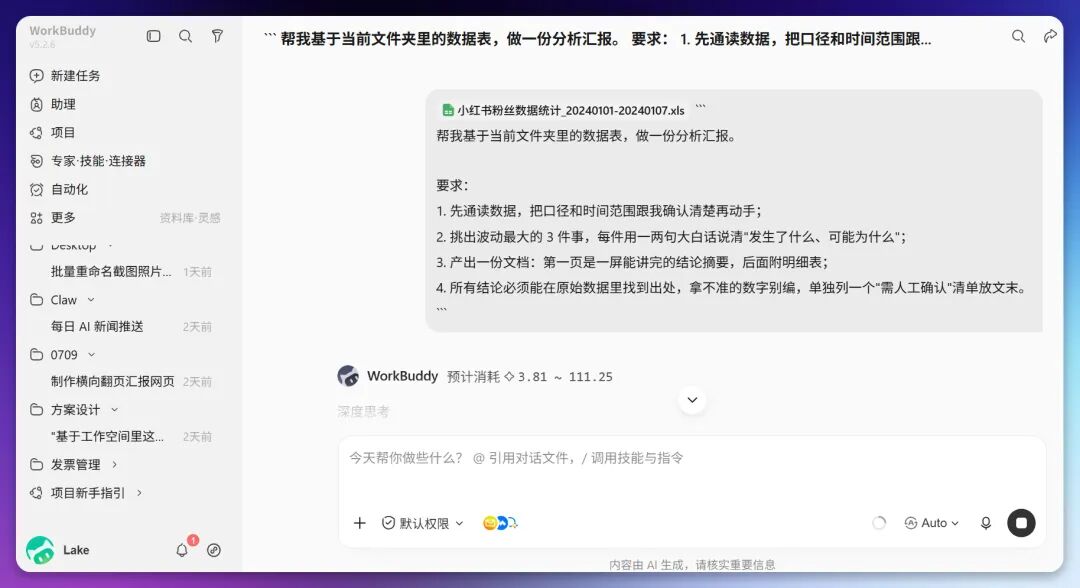Jump to latest message down-arrow button
Screen dimensions: 1080x588
pos(692,400)
